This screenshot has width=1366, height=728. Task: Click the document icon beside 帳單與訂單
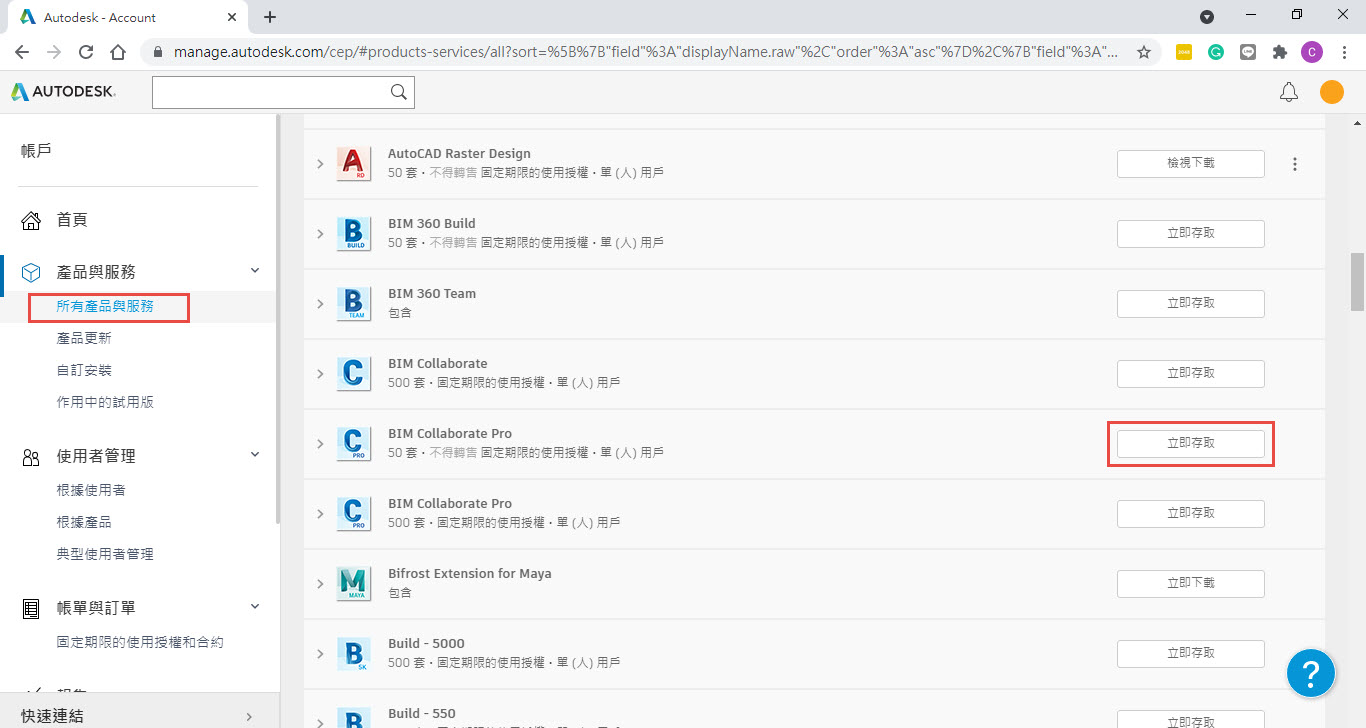(x=31, y=608)
